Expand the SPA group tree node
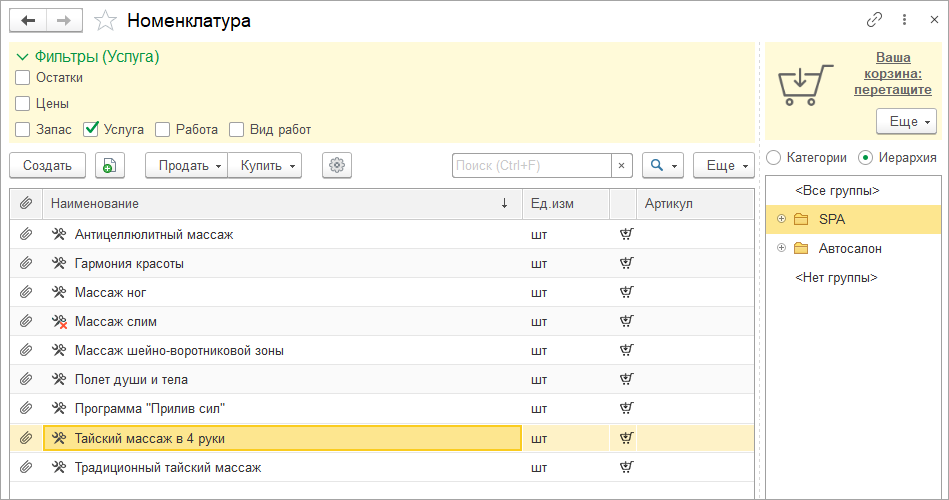 pyautogui.click(x=782, y=219)
